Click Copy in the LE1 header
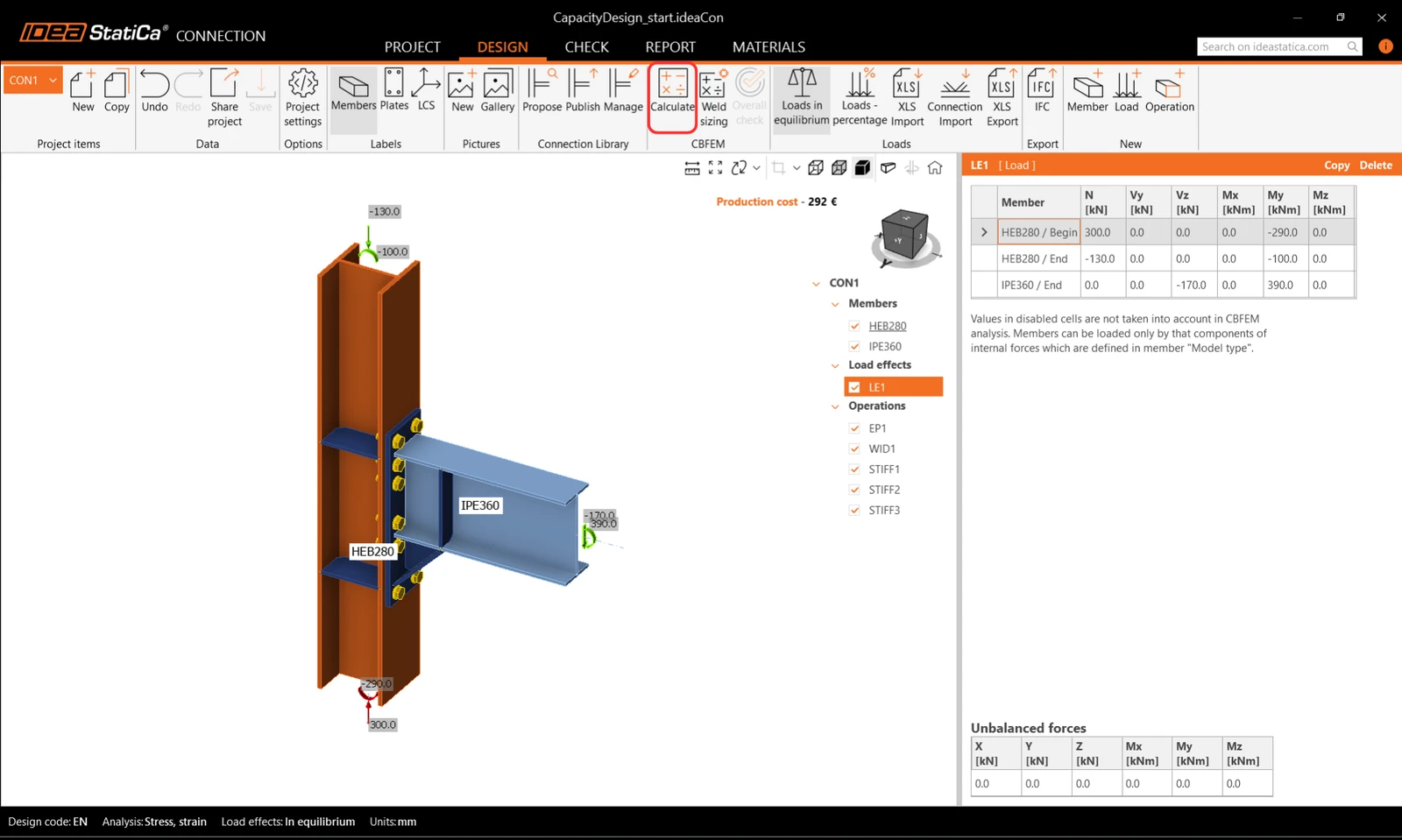Screen dimensions: 1402x840 [x=1336, y=165]
